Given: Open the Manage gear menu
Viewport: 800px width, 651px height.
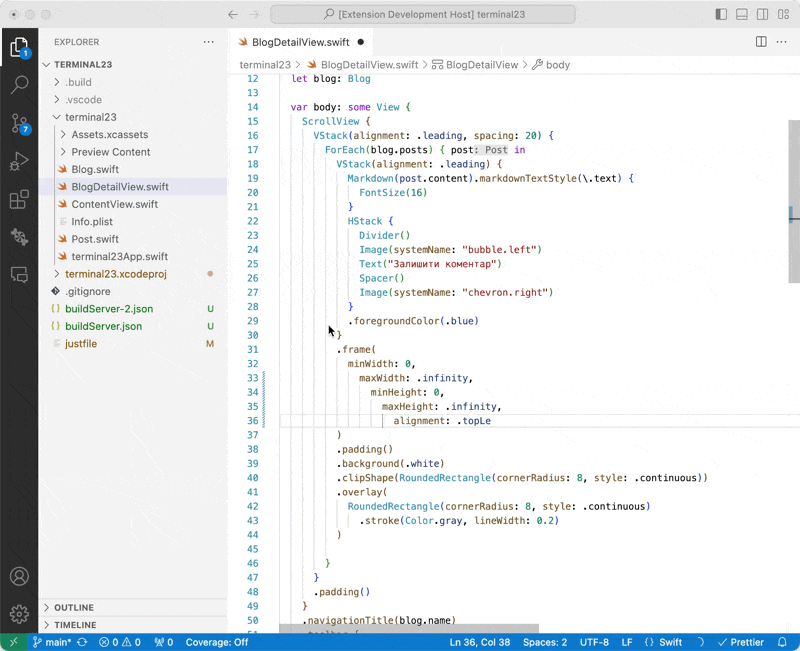Looking at the screenshot, I should 19,614.
